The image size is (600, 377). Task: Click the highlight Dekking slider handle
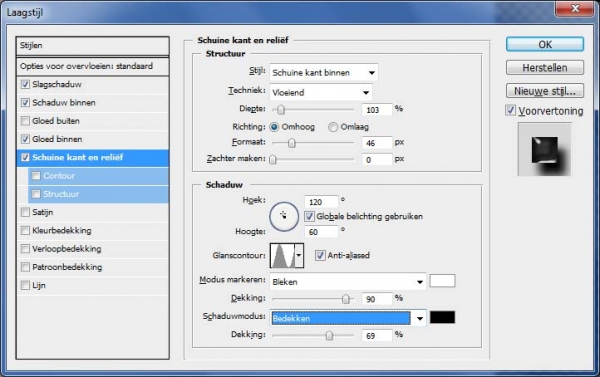coord(346,299)
